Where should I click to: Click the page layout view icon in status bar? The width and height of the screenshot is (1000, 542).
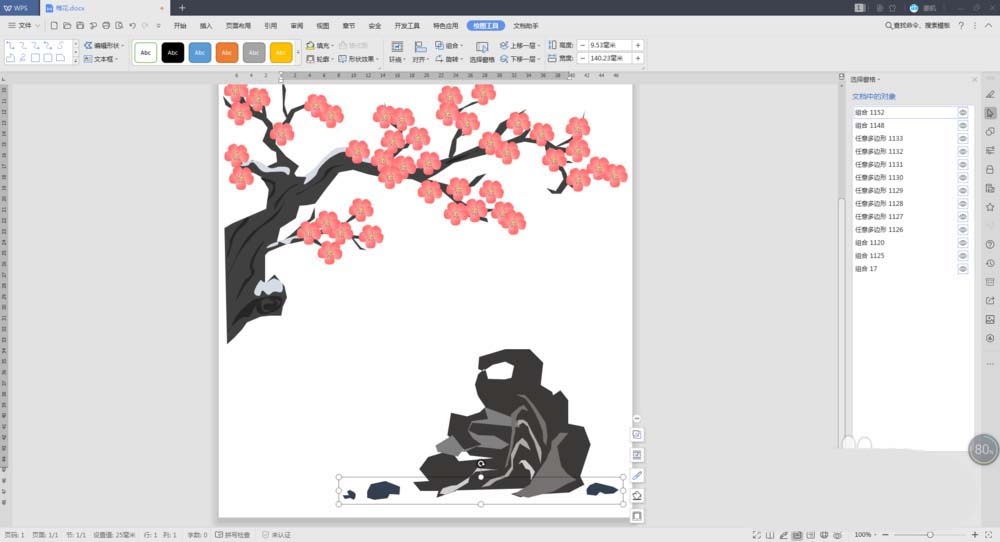pos(797,535)
